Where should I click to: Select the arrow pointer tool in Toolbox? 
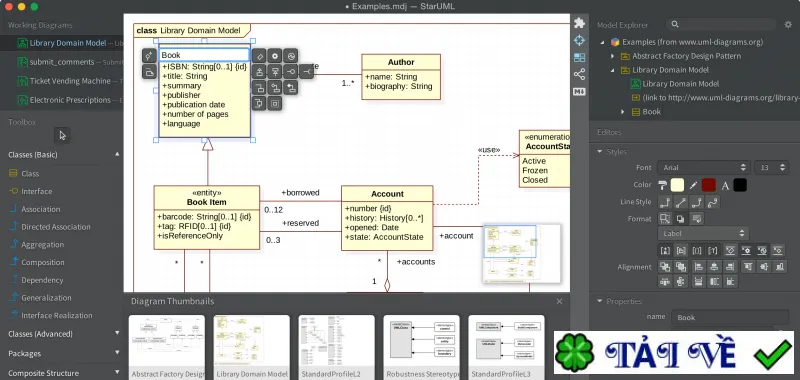(62, 135)
